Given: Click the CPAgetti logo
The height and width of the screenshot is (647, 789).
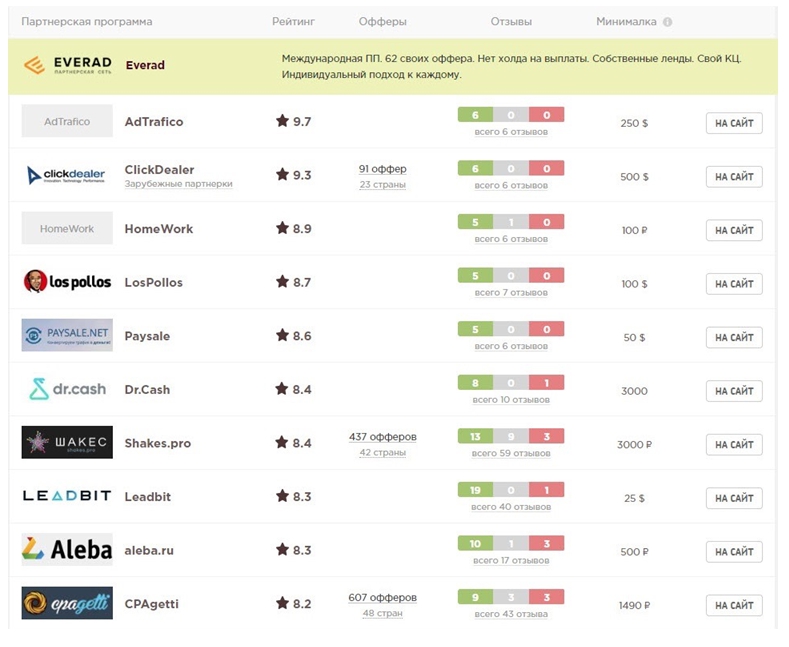Looking at the screenshot, I should tap(67, 604).
